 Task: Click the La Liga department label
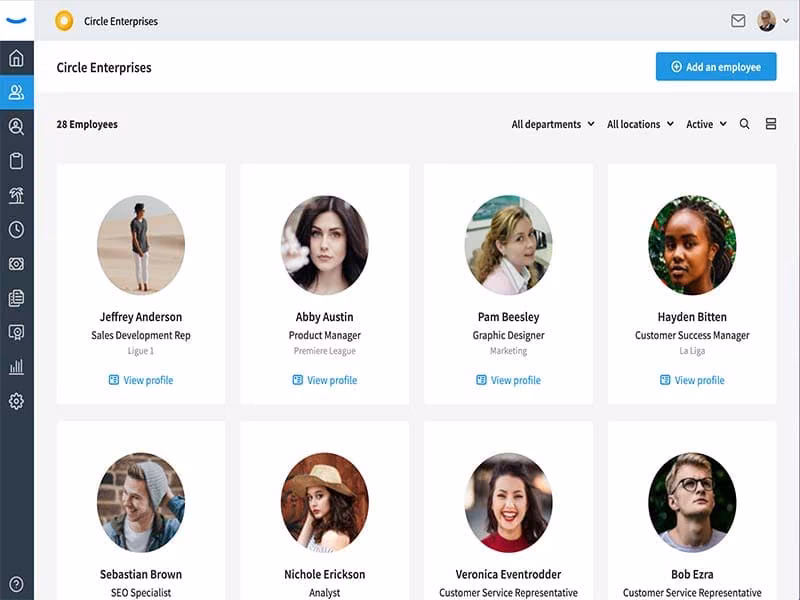click(692, 351)
